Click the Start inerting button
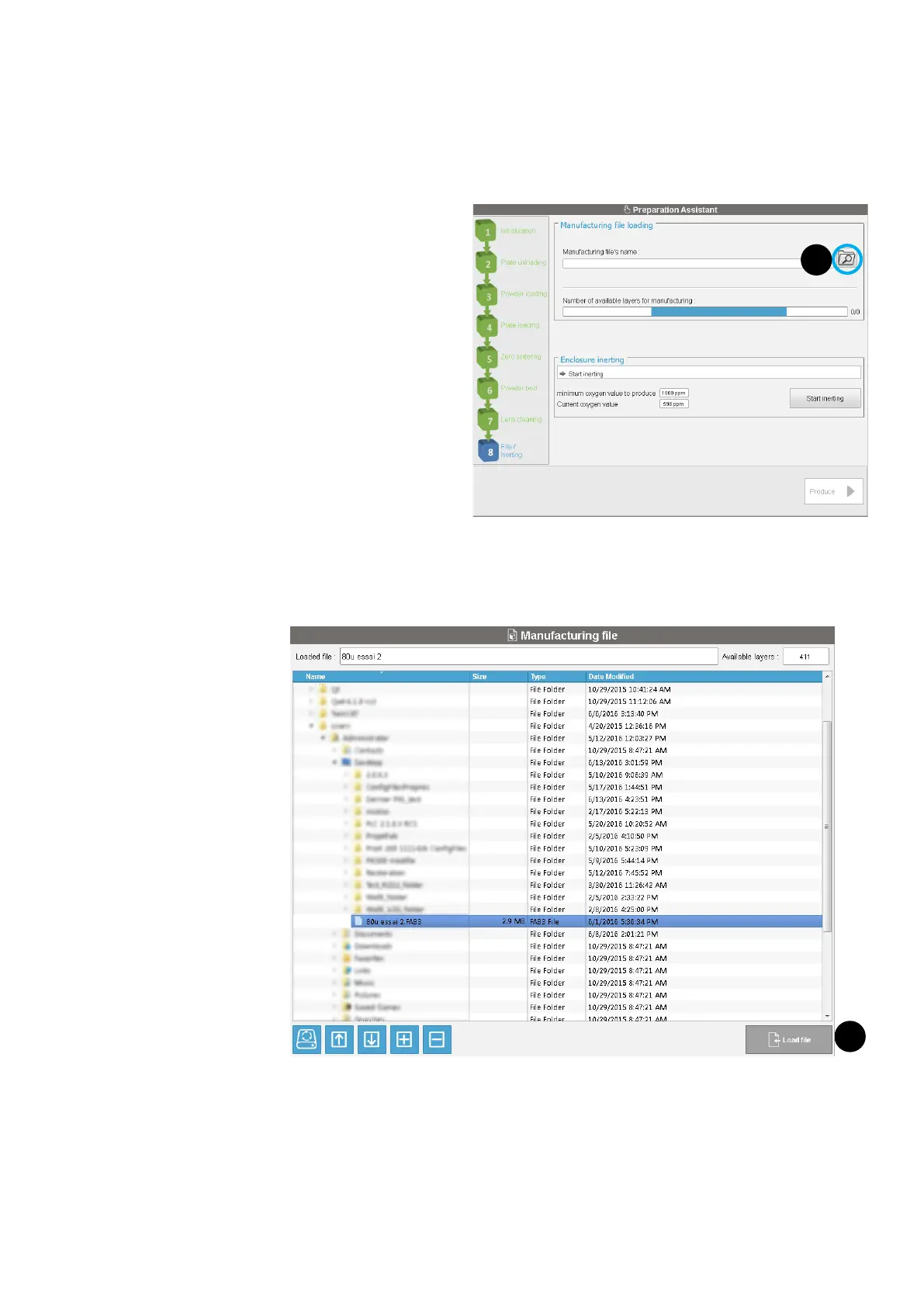Viewport: 924px width, 1307px height. (825, 398)
